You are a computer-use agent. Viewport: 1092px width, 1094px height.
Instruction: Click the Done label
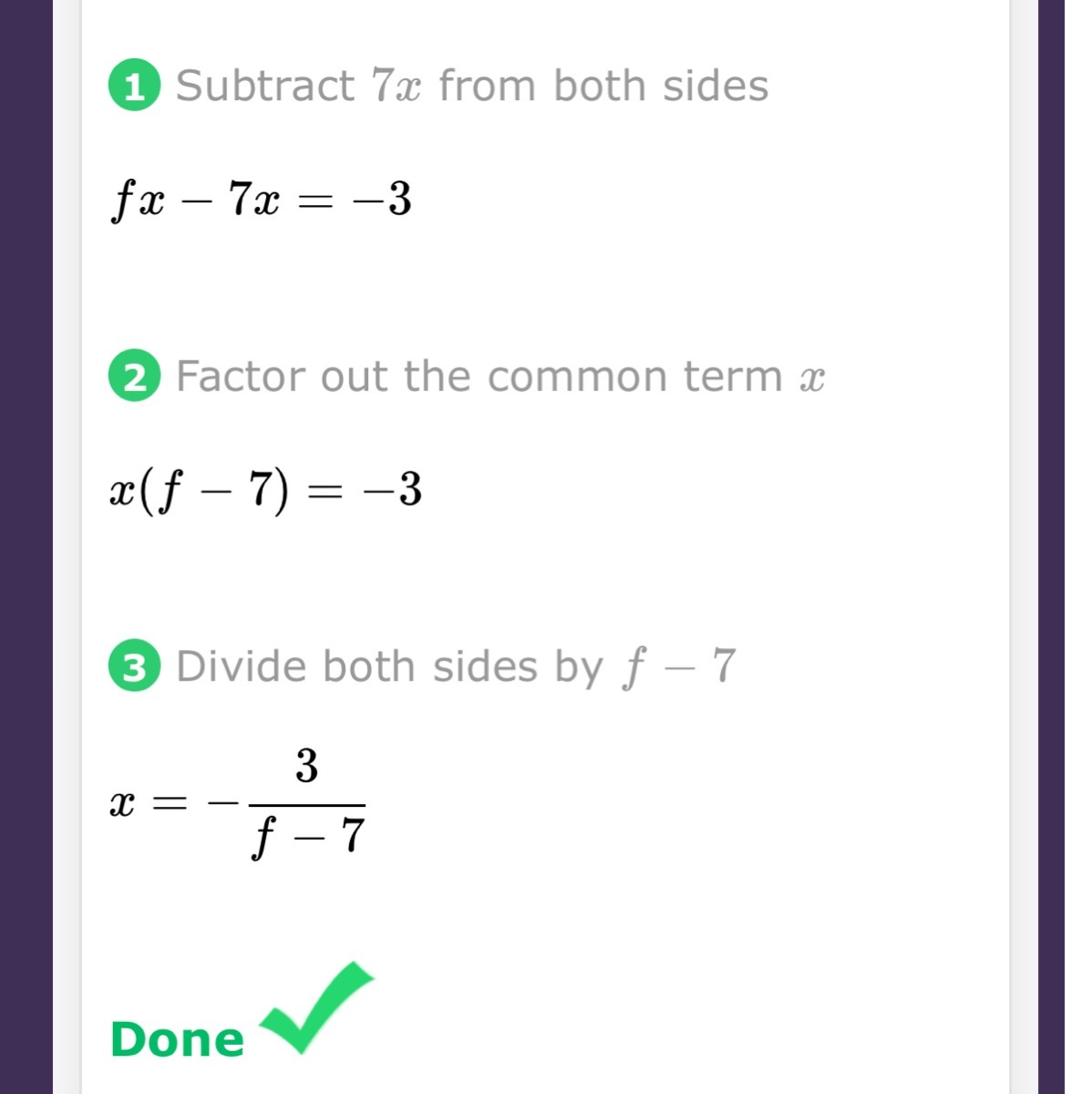click(177, 1039)
